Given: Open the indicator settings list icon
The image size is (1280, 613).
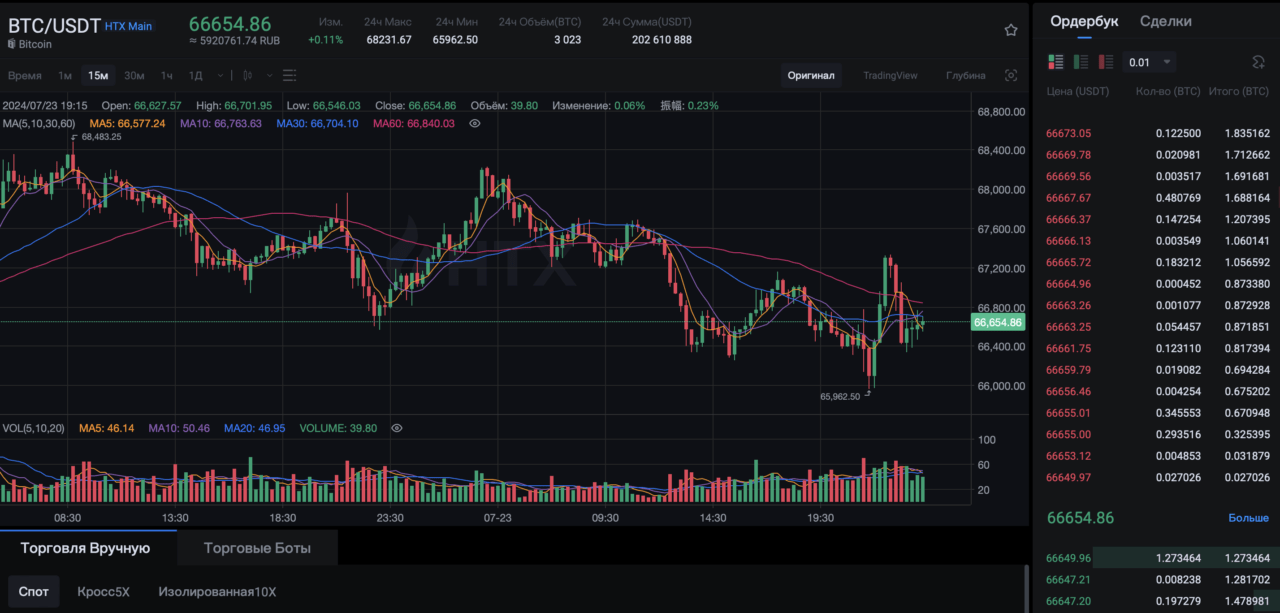Looking at the screenshot, I should (290, 76).
